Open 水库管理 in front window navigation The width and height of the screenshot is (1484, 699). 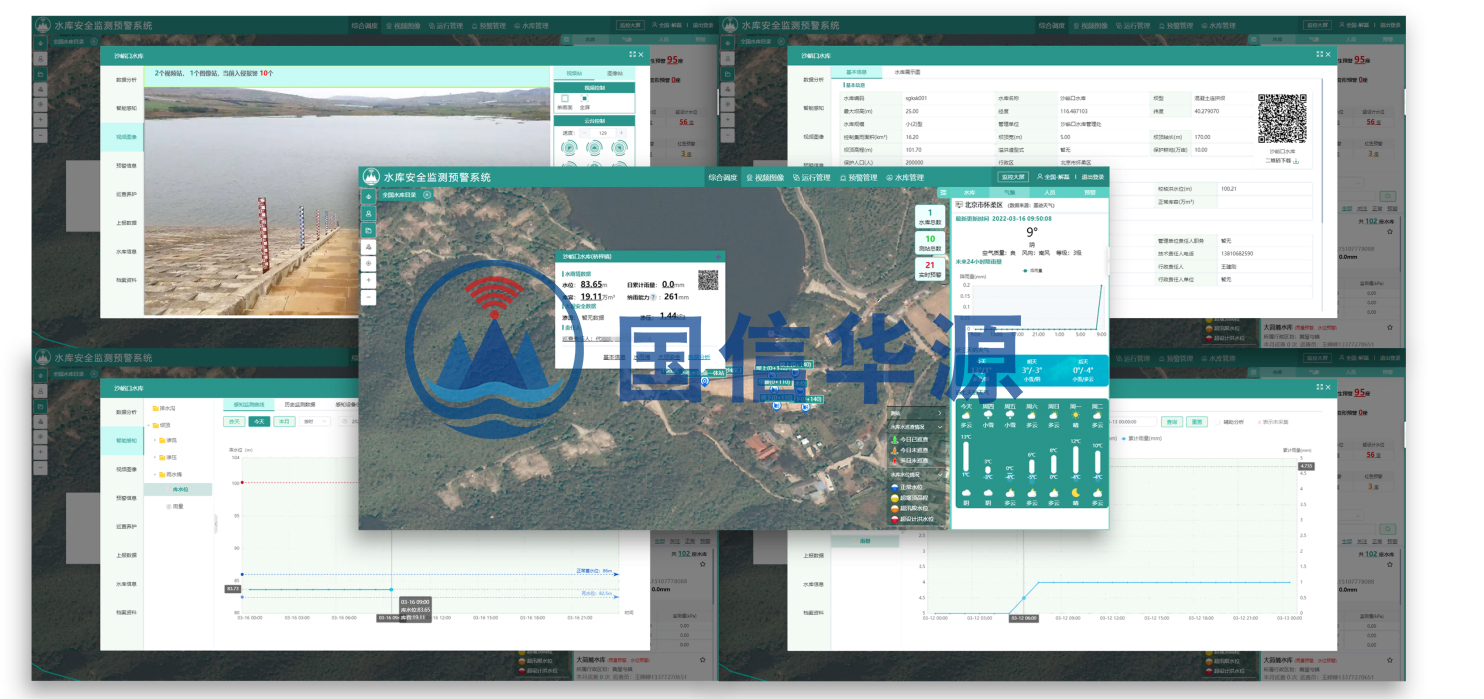pyautogui.click(x=904, y=177)
